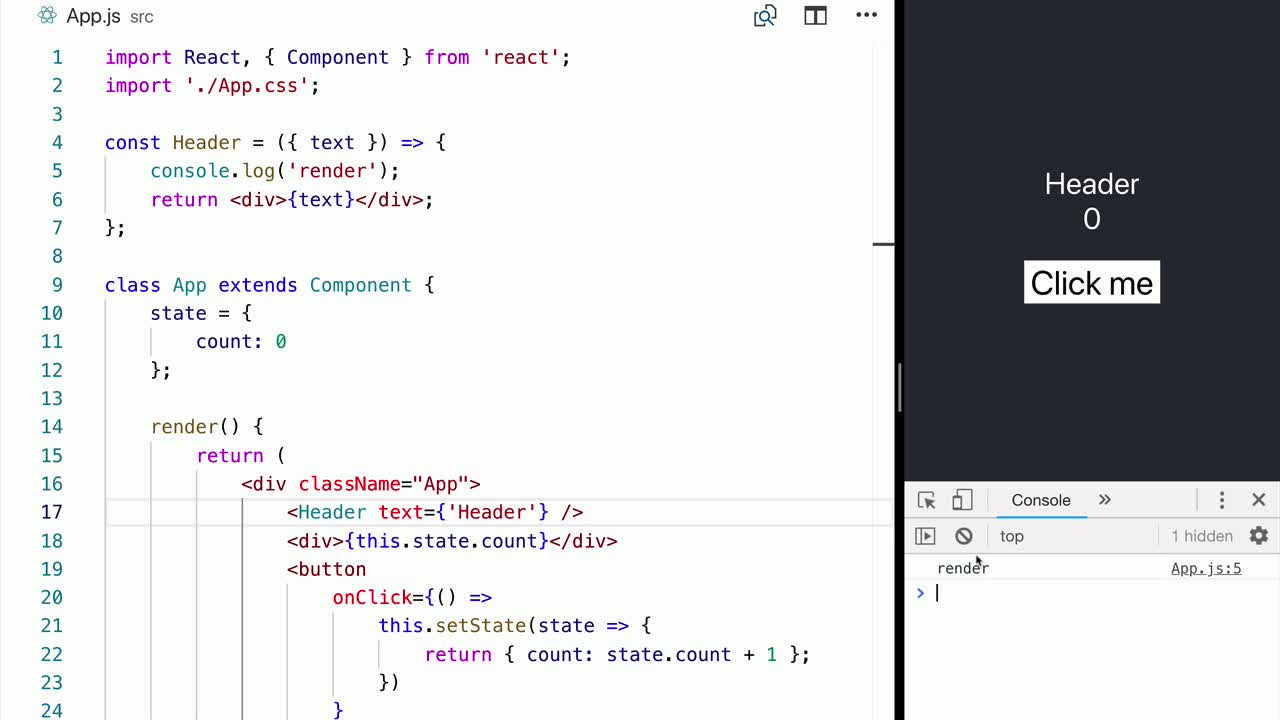The height and width of the screenshot is (720, 1280).
Task: Open the more options ellipsis menu
Action: pyautogui.click(x=866, y=16)
